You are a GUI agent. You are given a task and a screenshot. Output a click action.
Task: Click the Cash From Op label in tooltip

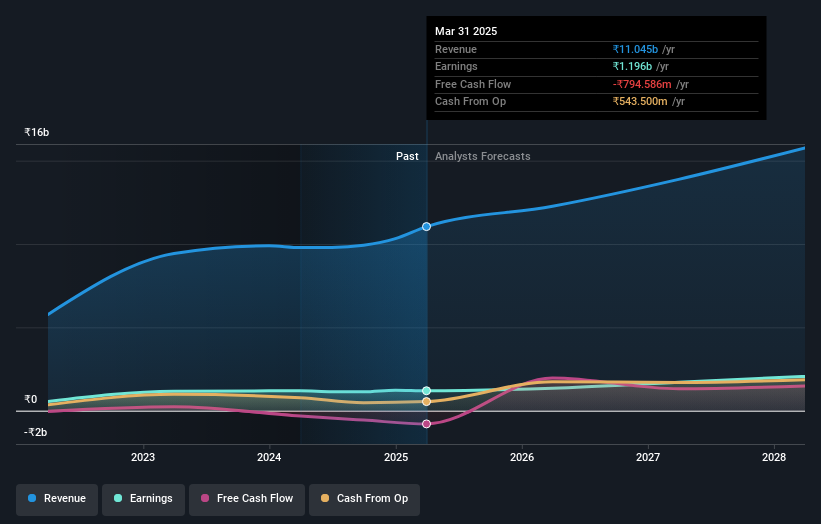click(470, 102)
